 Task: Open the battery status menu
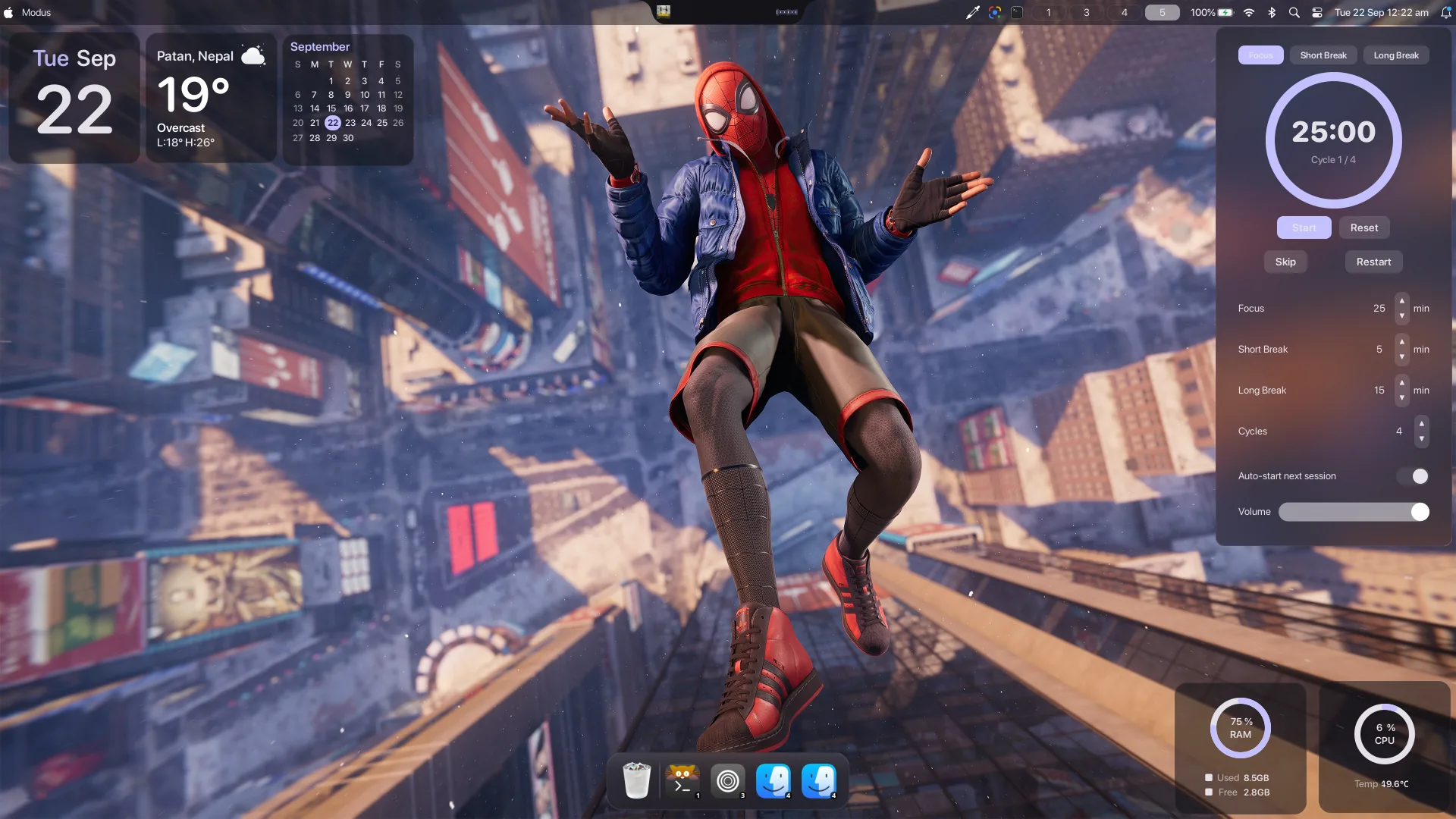tap(1212, 12)
